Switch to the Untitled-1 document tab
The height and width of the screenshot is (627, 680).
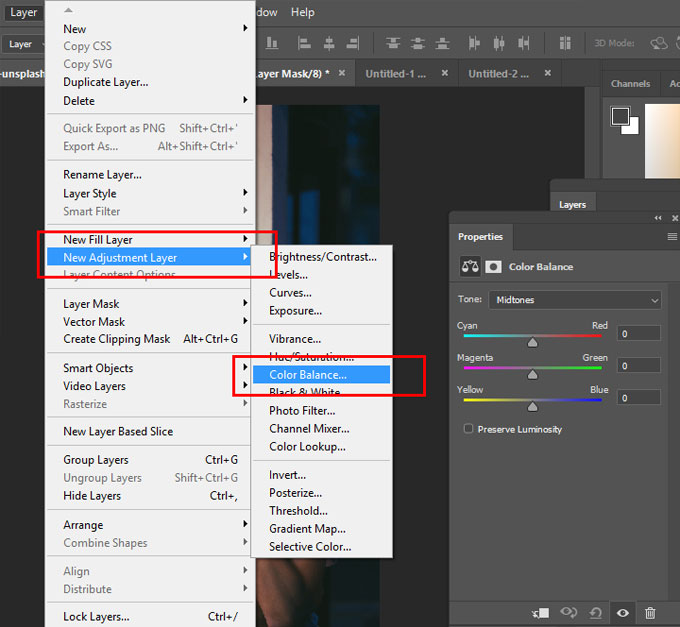pyautogui.click(x=398, y=74)
